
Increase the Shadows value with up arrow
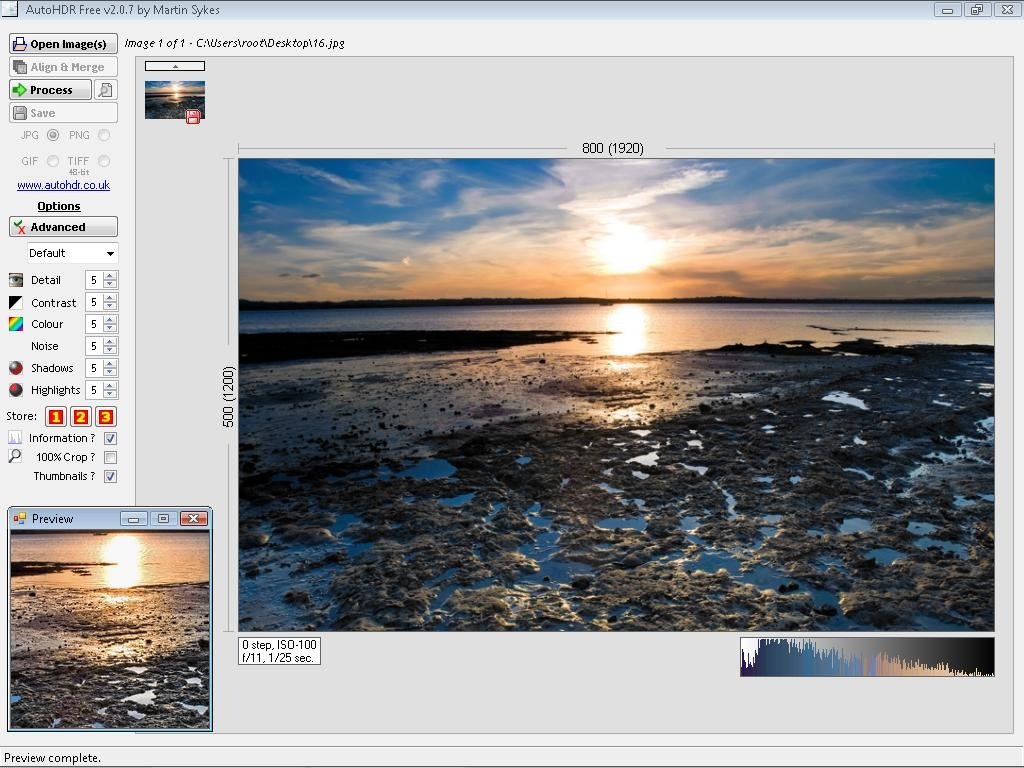[110, 364]
